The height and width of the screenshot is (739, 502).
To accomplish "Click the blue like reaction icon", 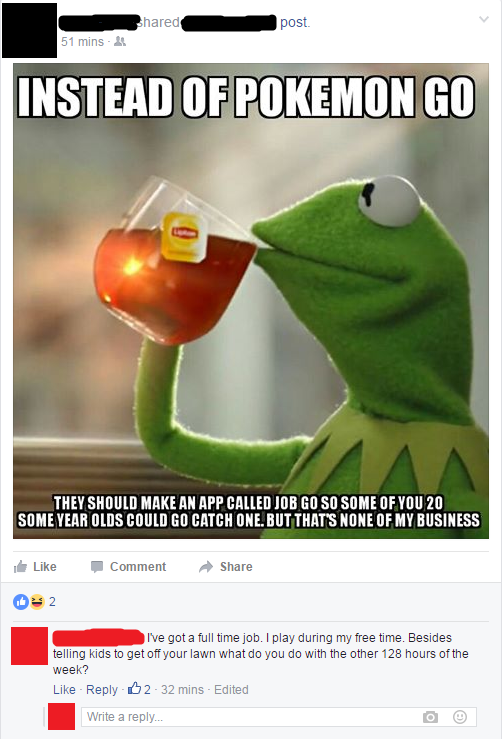I will point(21,602).
